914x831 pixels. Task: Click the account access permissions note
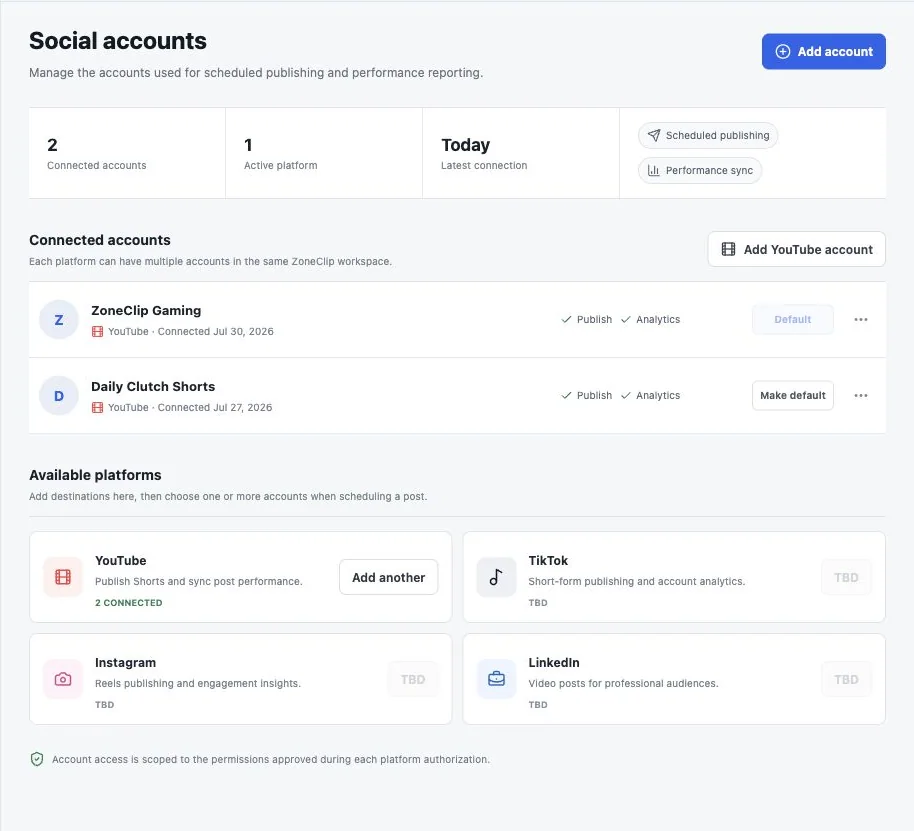[x=270, y=759]
